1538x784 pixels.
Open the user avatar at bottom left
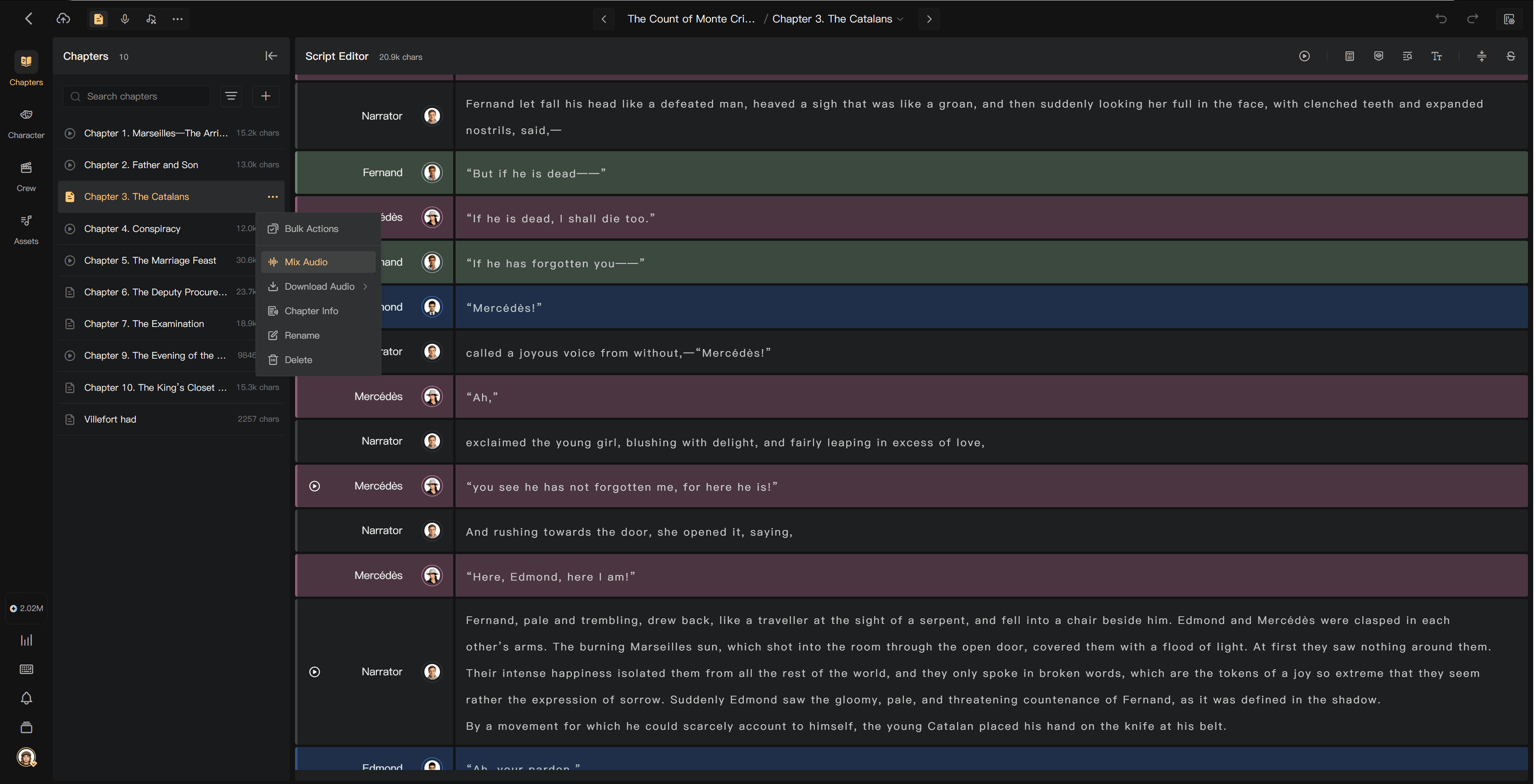click(x=26, y=757)
